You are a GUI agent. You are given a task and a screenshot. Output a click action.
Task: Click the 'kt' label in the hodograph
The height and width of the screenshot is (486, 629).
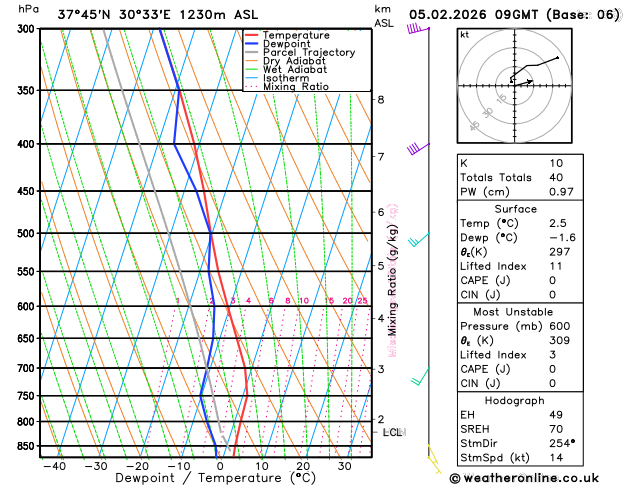[464, 34]
